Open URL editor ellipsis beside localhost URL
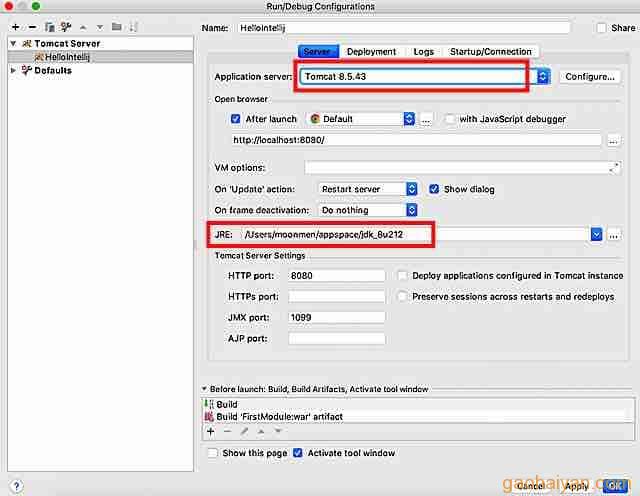640x496 pixels. point(613,140)
